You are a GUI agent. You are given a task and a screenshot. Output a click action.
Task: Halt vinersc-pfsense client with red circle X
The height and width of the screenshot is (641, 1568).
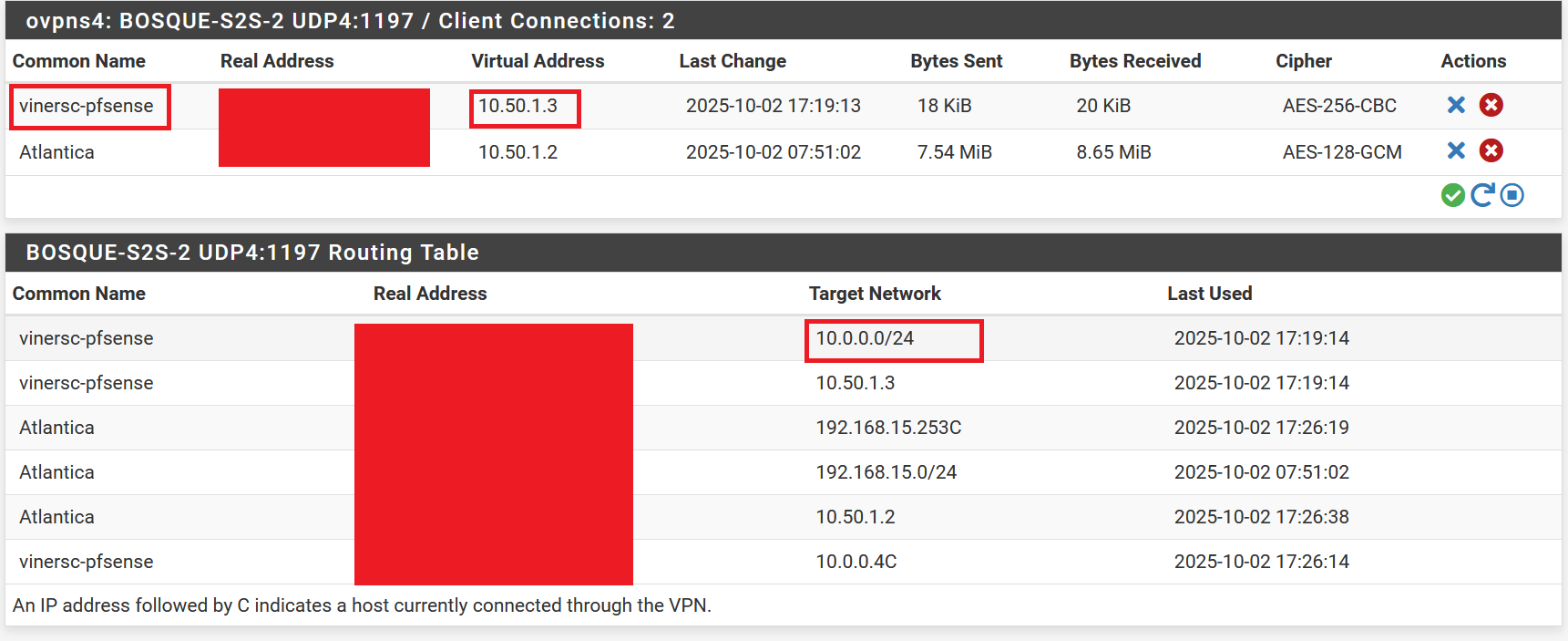(1491, 105)
